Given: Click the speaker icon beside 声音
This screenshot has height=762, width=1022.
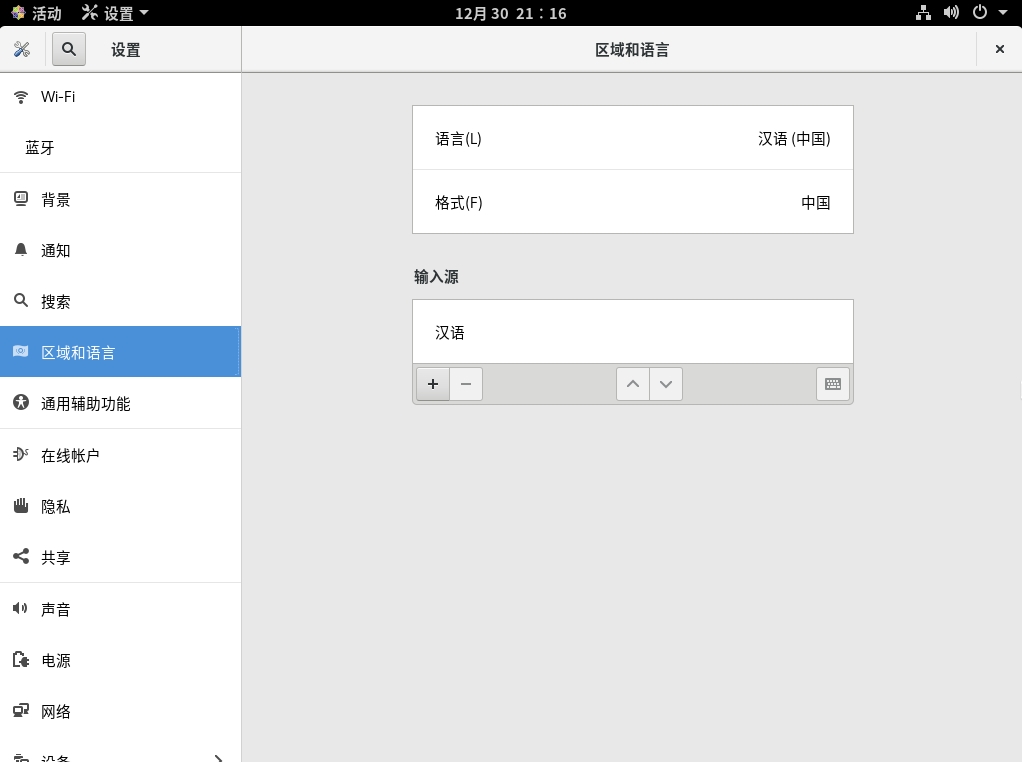Looking at the screenshot, I should point(20,608).
